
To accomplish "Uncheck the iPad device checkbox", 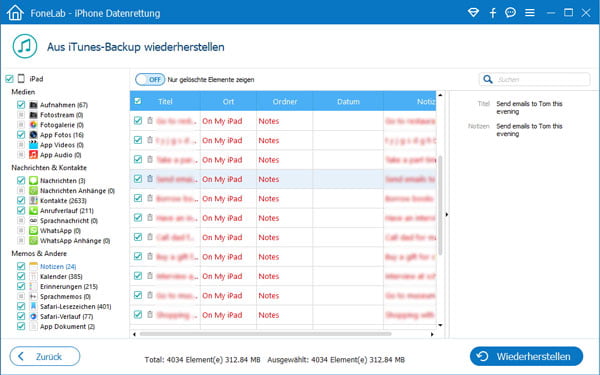I will (9, 79).
